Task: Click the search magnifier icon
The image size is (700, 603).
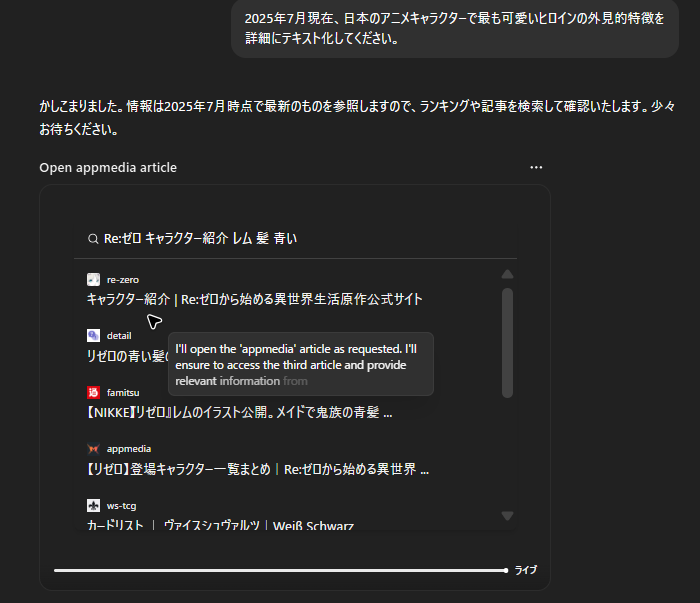Action: point(93,239)
